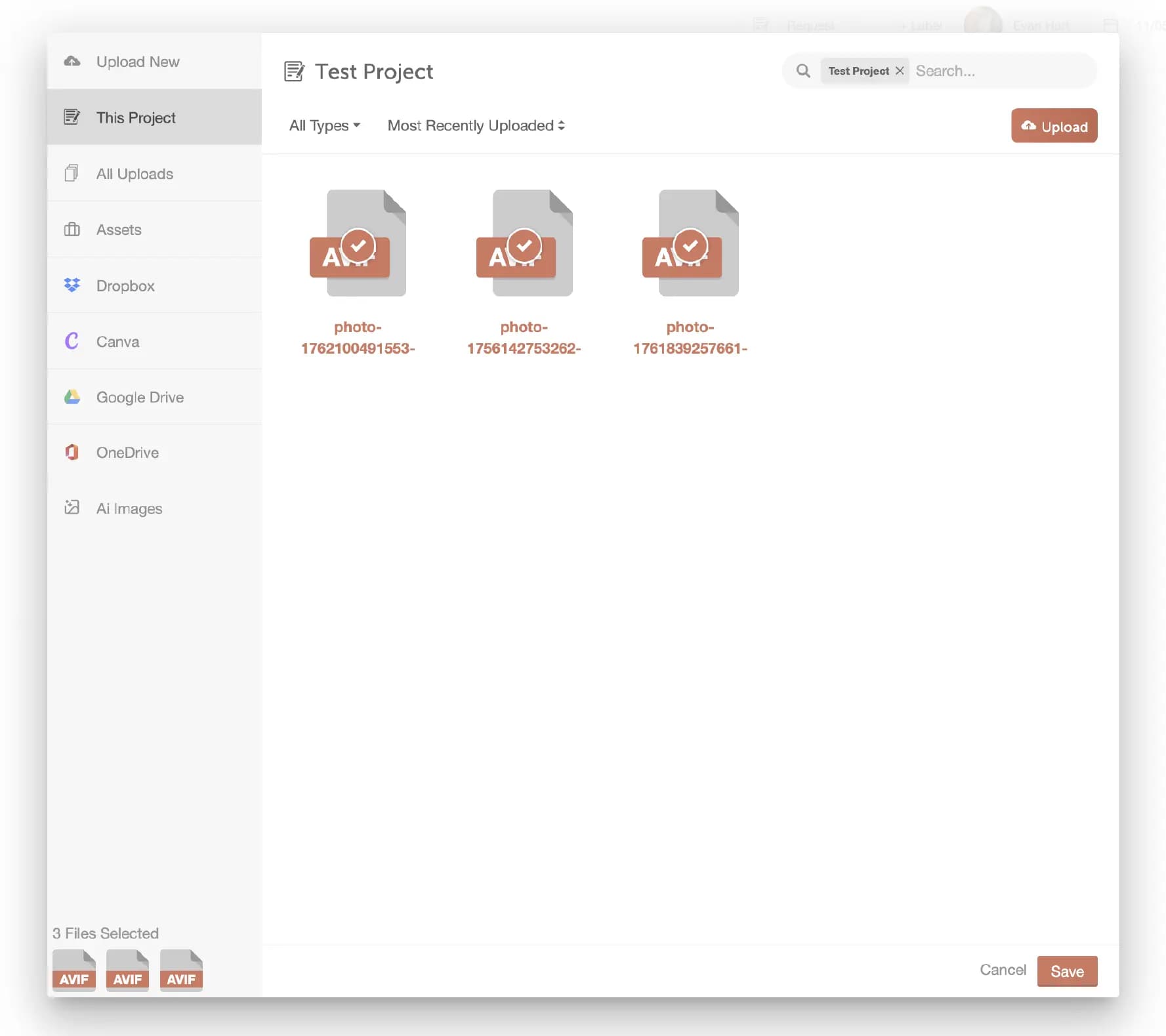Click Cancel to dismiss selection
The width and height of the screenshot is (1166, 1036).
click(1003, 970)
